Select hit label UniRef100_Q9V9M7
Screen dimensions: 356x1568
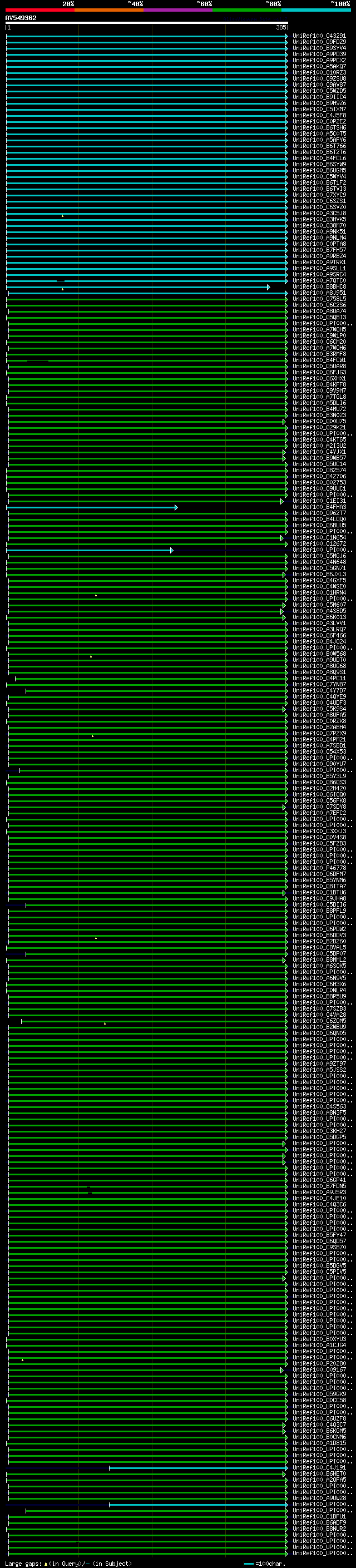point(319,391)
